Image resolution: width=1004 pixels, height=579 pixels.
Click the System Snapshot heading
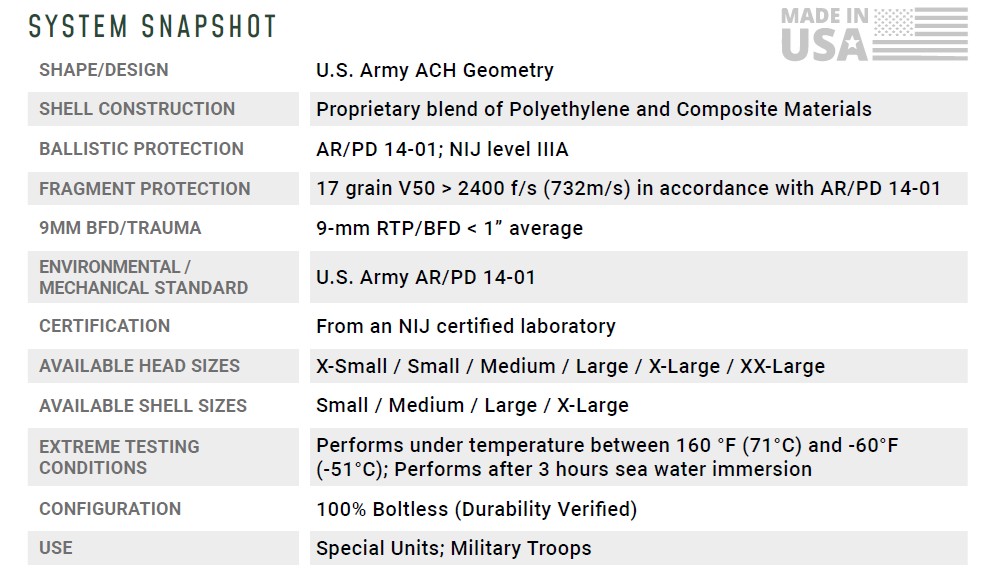153,27
